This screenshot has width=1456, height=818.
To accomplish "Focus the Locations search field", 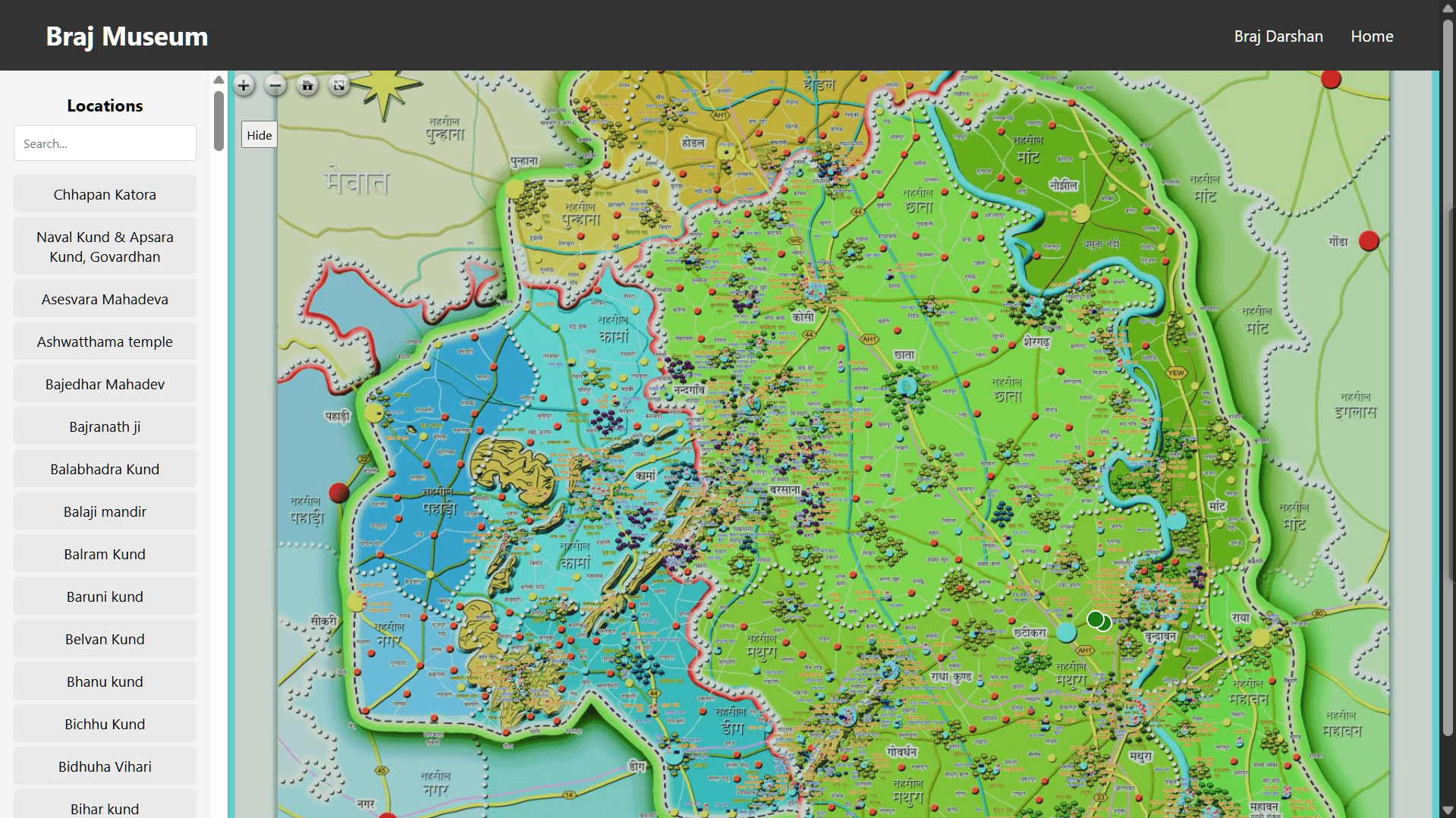I will tap(105, 143).
